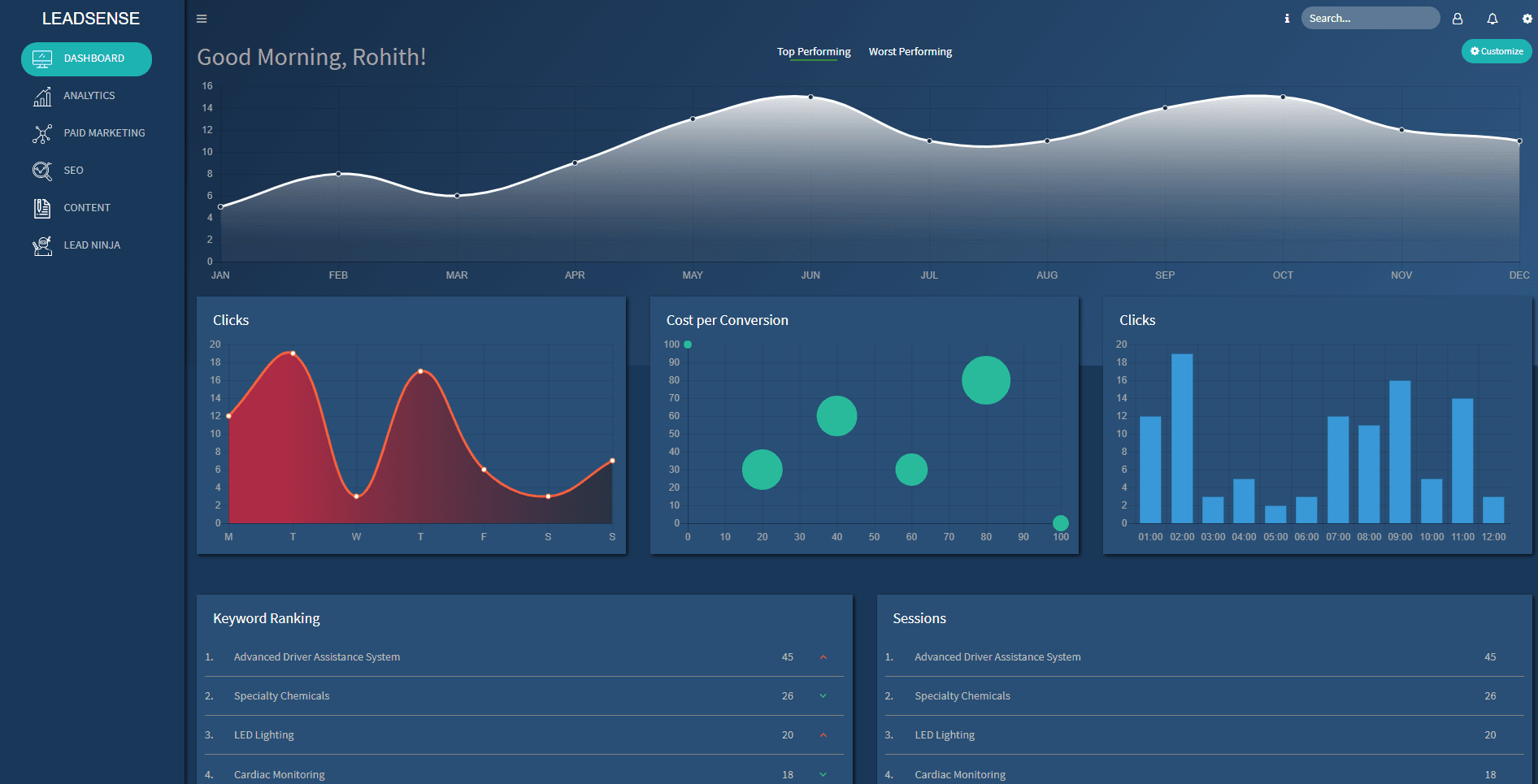The image size is (1538, 784).
Task: Click the Dashboard monitor icon
Action: point(42,58)
